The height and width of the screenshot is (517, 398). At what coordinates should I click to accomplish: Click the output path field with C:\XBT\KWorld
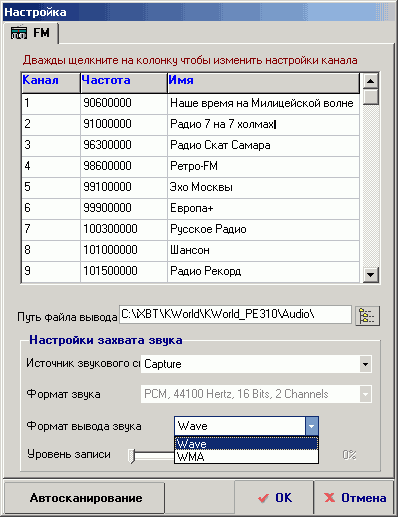(235, 315)
